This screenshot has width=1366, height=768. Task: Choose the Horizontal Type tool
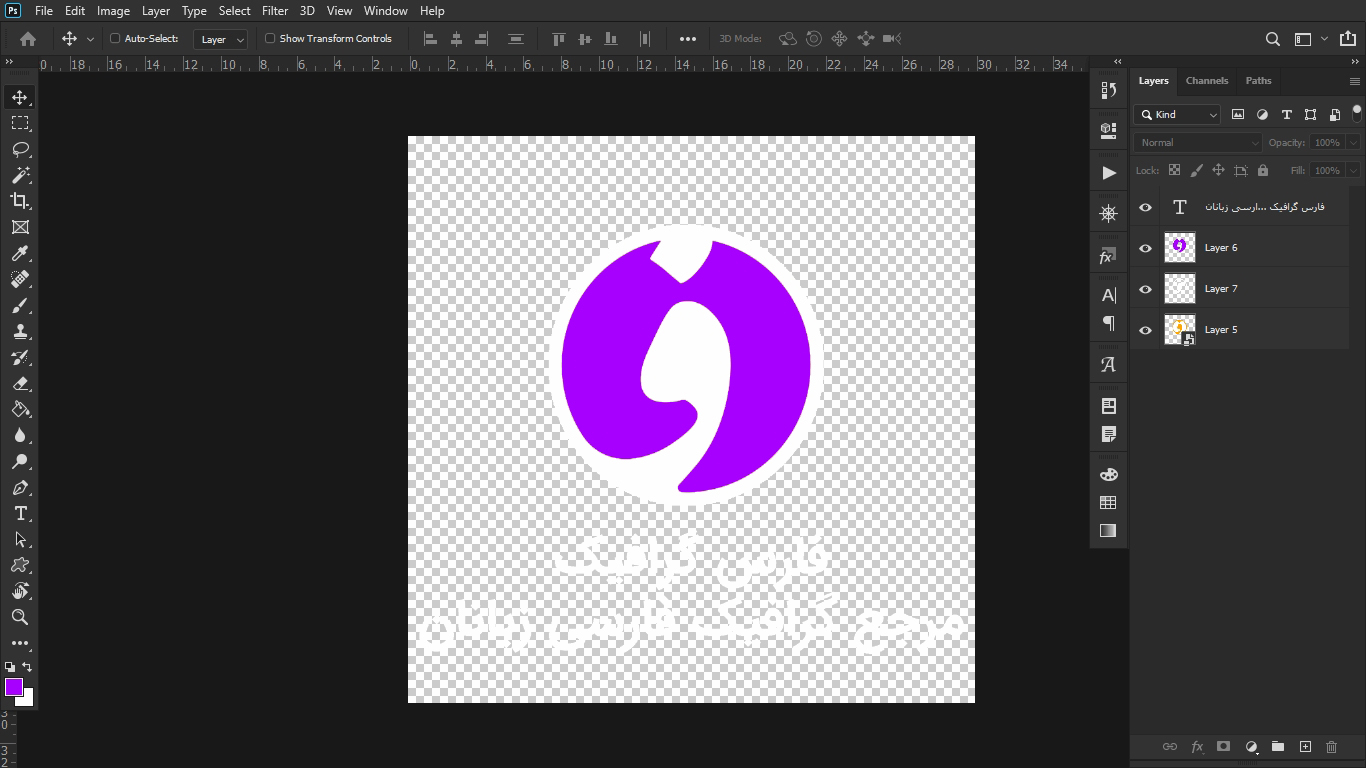coord(20,513)
